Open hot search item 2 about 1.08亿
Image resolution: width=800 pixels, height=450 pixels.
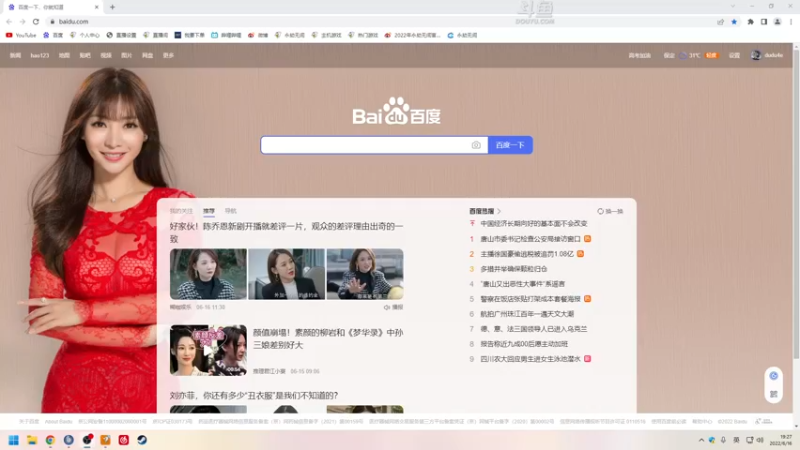click(x=527, y=254)
